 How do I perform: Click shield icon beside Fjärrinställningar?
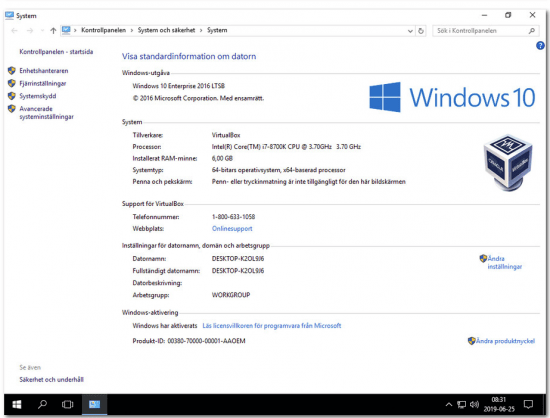click(x=12, y=83)
